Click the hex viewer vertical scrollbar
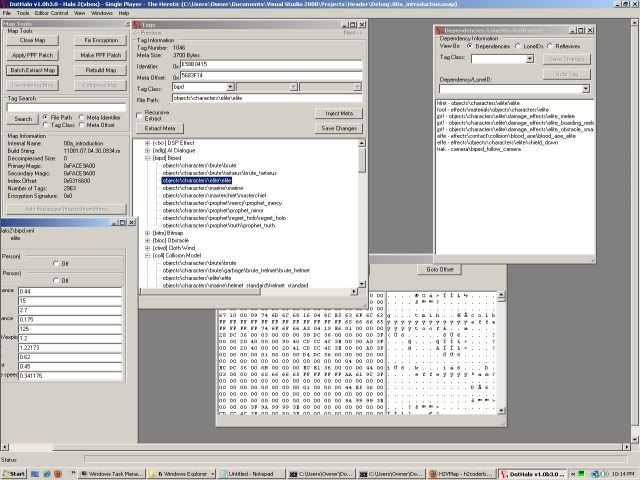 (501, 353)
